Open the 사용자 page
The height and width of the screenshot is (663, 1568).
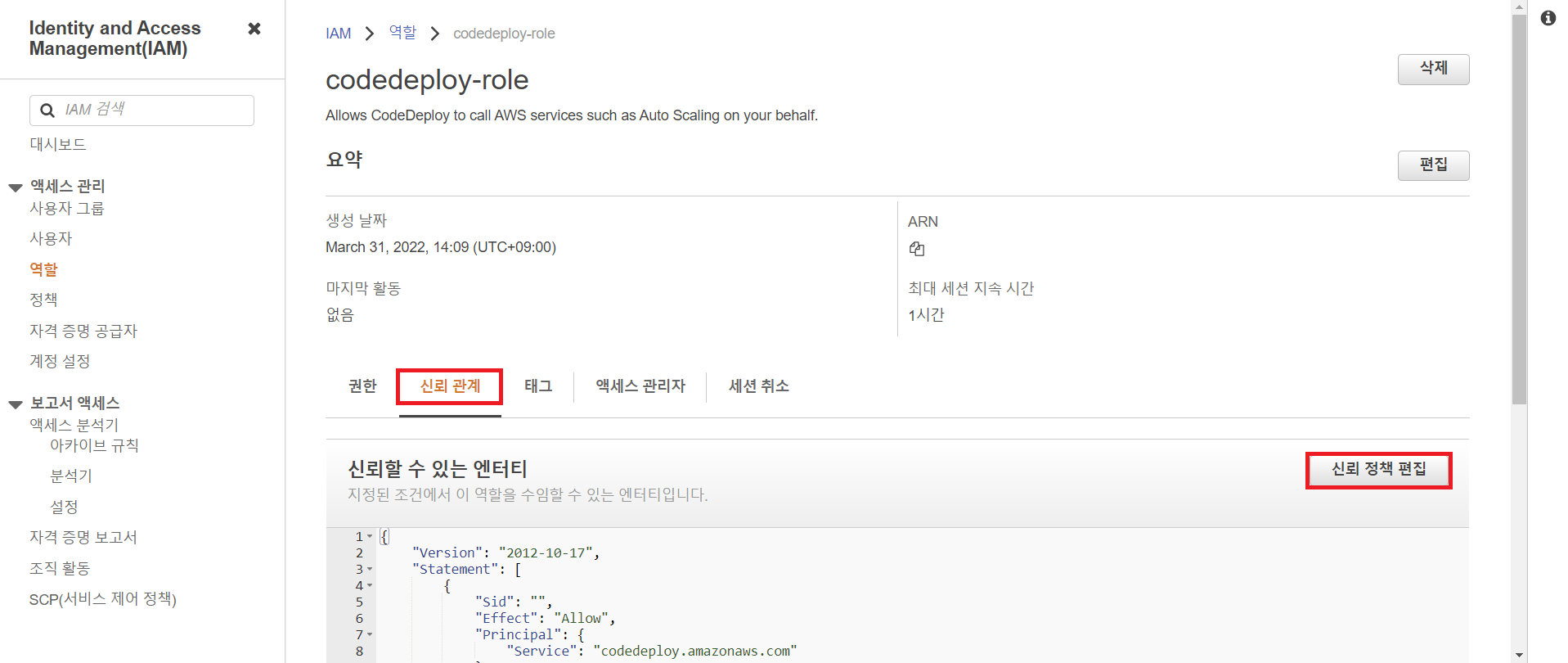[51, 239]
